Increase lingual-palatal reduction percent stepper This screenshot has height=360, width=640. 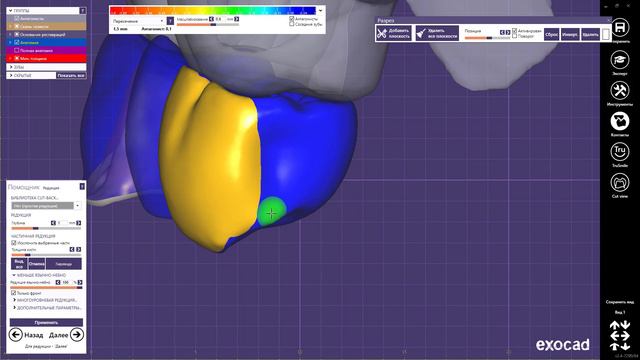(80, 282)
